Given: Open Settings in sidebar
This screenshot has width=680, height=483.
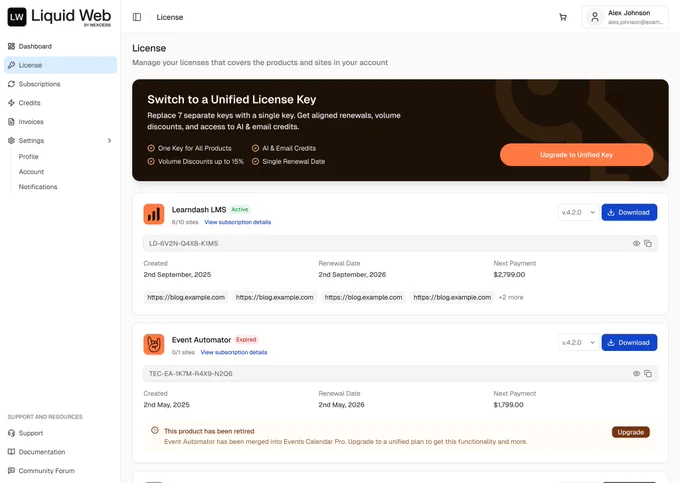Looking at the screenshot, I should pos(60,140).
